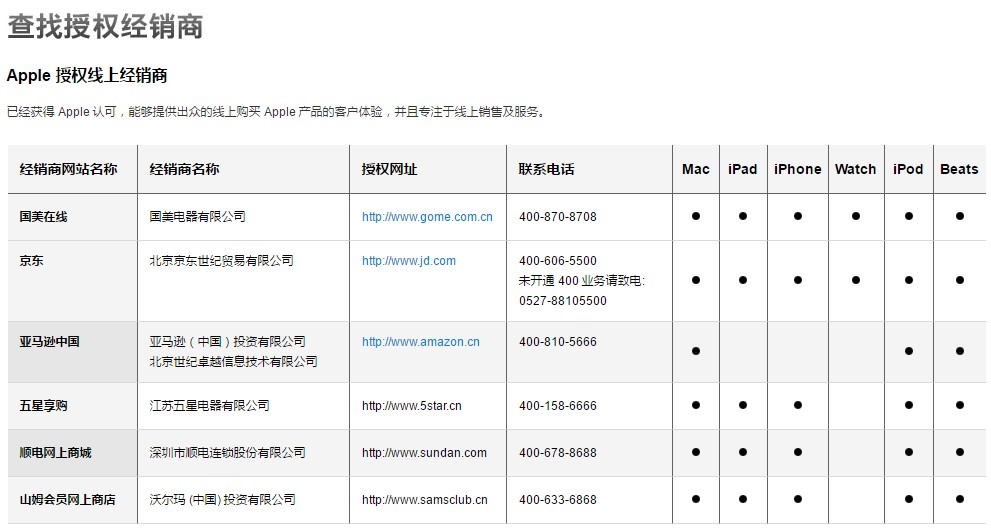The image size is (991, 529).
Task: Click the http://www.5star.cn address text
Action: click(x=411, y=406)
